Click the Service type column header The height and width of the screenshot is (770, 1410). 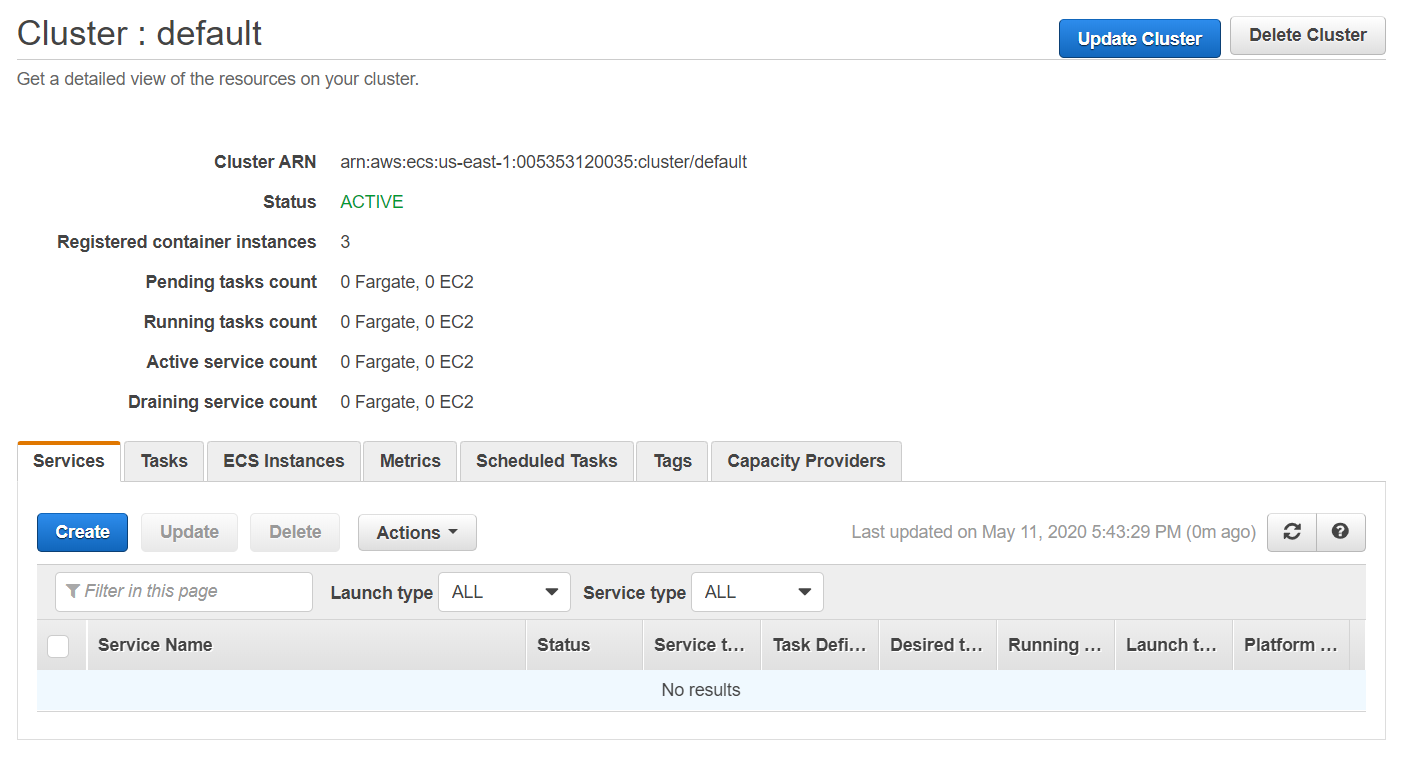click(x=702, y=645)
